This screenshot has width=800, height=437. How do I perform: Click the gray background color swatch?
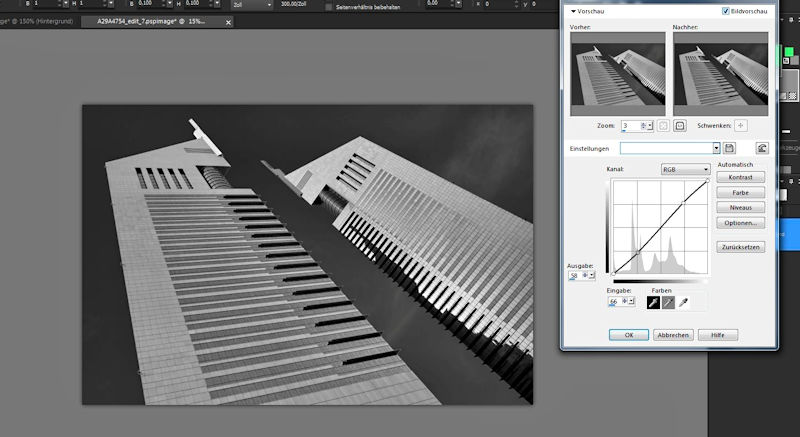coord(794,61)
